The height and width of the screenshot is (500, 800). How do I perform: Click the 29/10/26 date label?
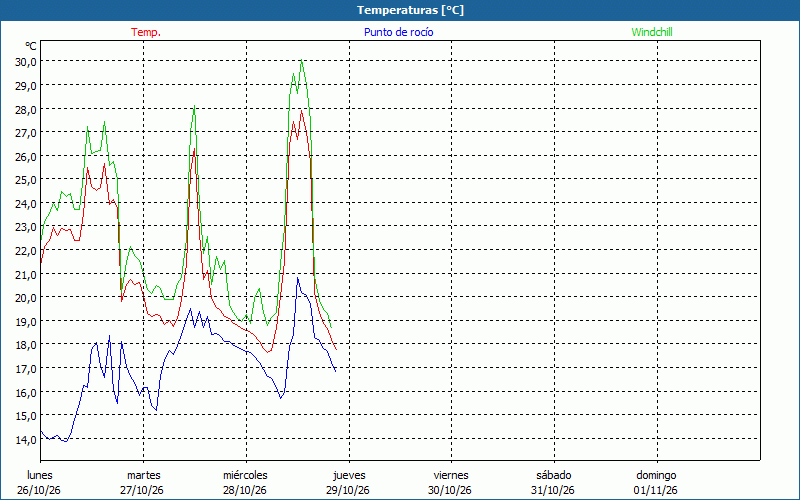click(348, 490)
